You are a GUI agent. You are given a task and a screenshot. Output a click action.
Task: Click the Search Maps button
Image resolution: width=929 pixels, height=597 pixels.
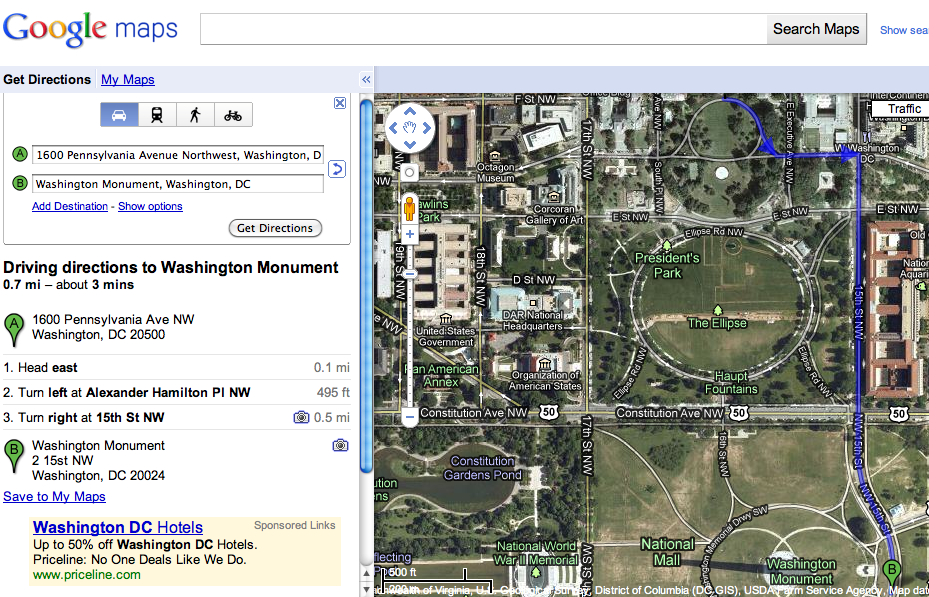coord(816,29)
